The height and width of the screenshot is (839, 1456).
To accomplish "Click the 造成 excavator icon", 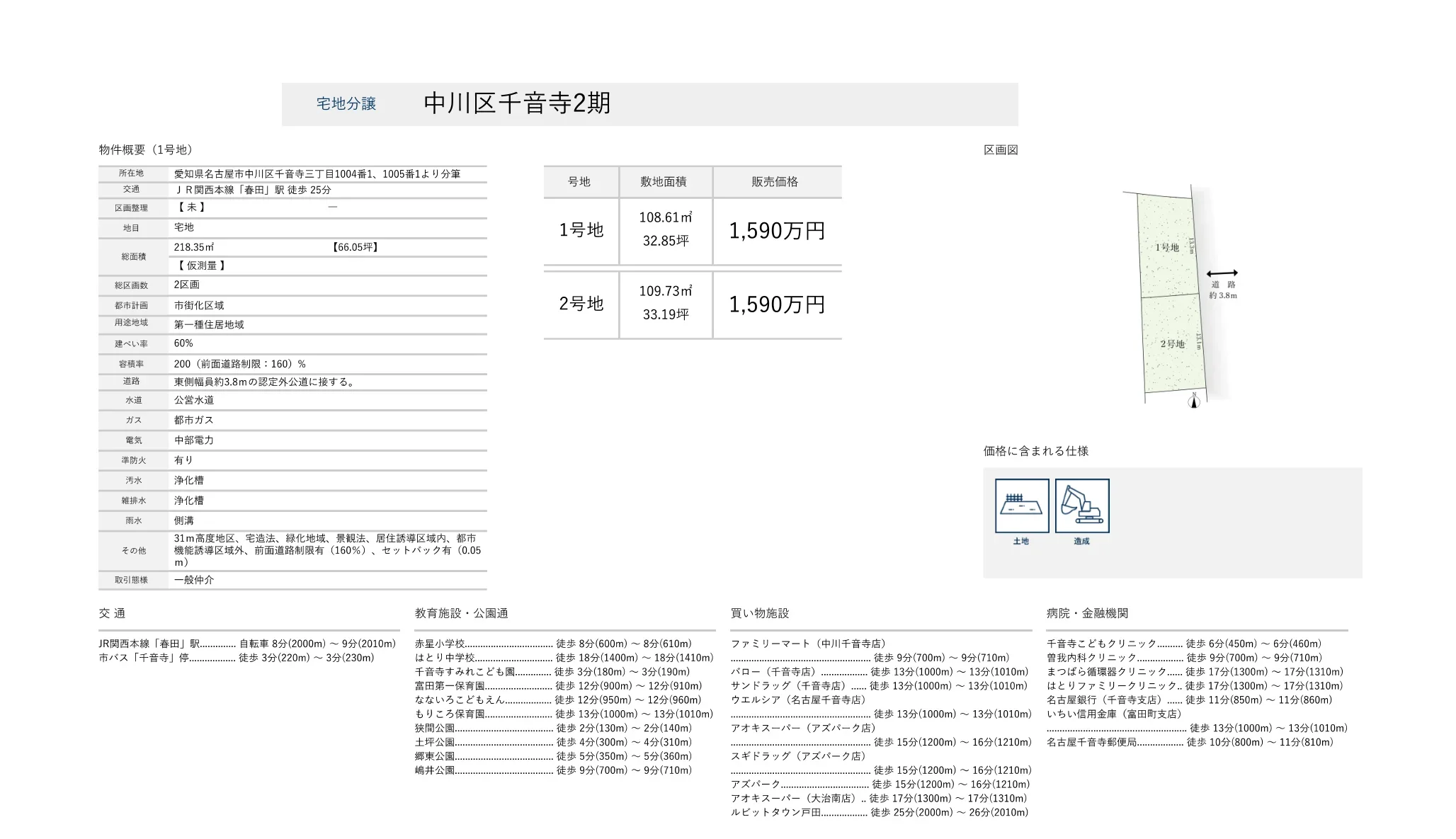I will coord(1081,506).
